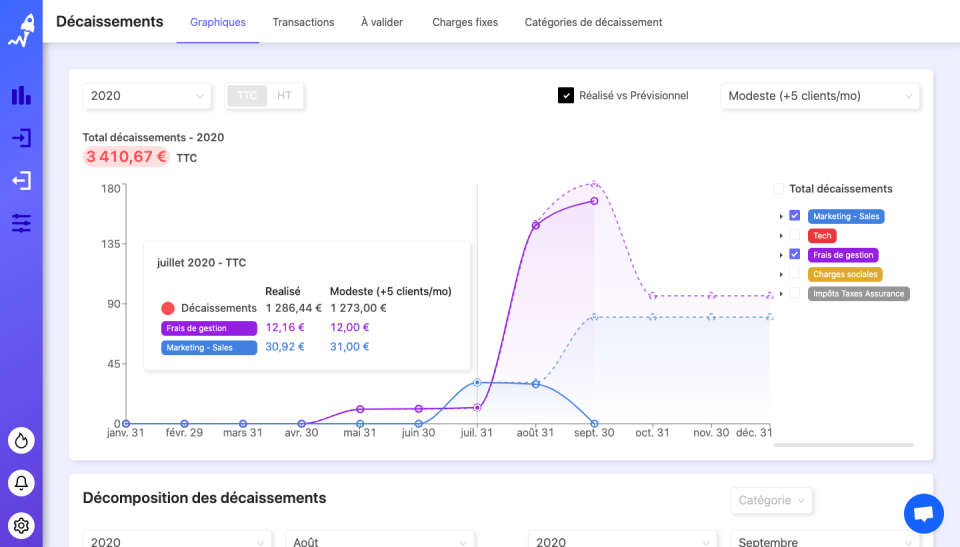The image size is (960, 547).
Task: Open the chat support bubble
Action: point(923,514)
